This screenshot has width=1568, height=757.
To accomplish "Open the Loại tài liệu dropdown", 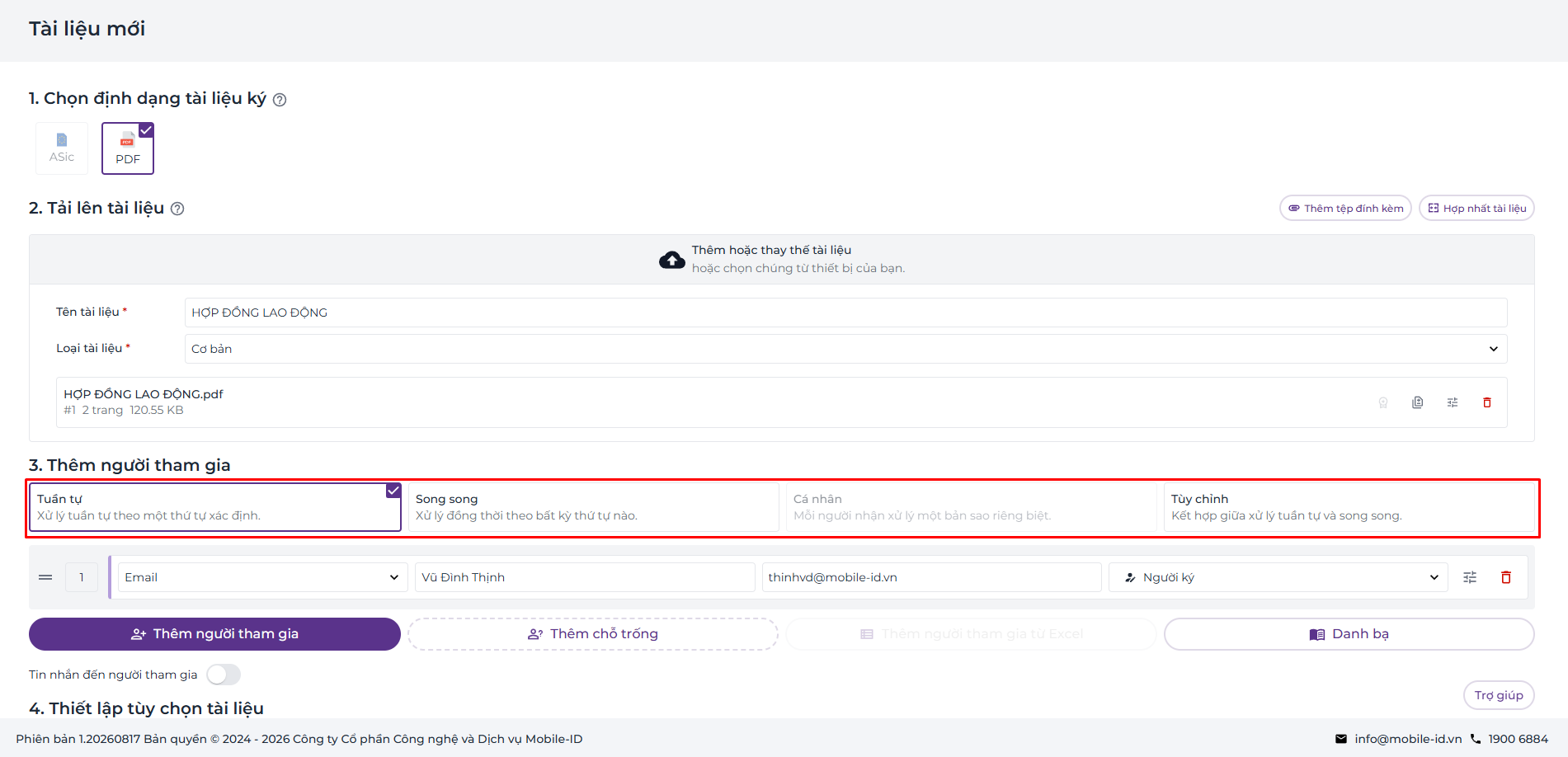I will (845, 349).
